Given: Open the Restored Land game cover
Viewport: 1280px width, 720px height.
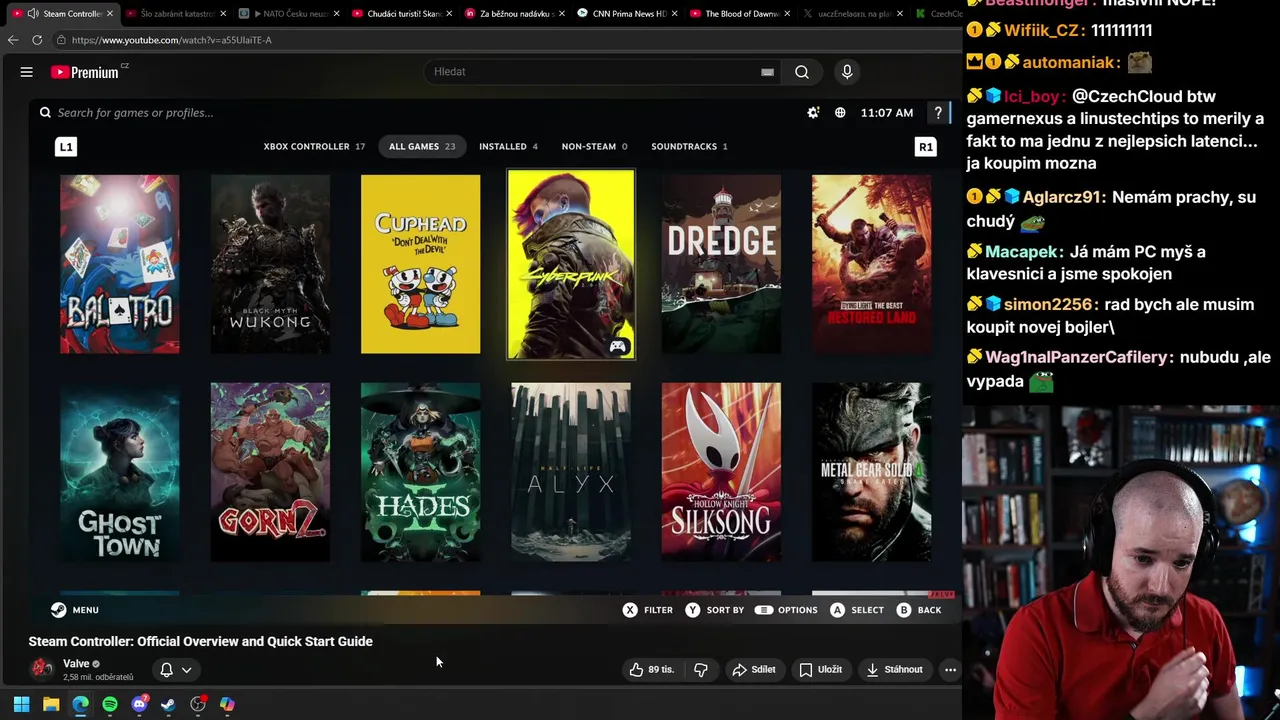Looking at the screenshot, I should pos(871,264).
